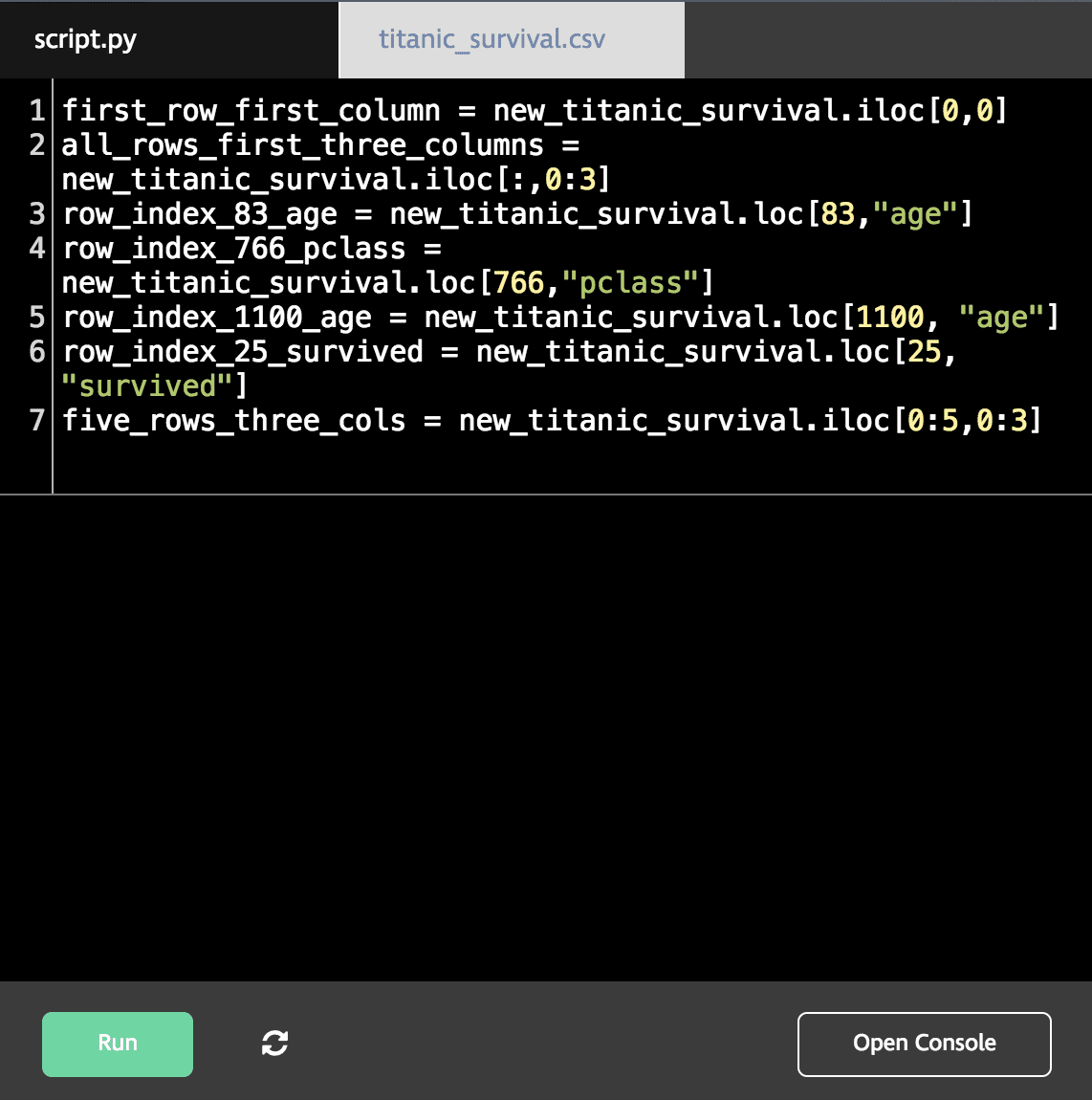This screenshot has height=1100, width=1092.
Task: Click line number 1 in the gutter
Action: [36, 110]
